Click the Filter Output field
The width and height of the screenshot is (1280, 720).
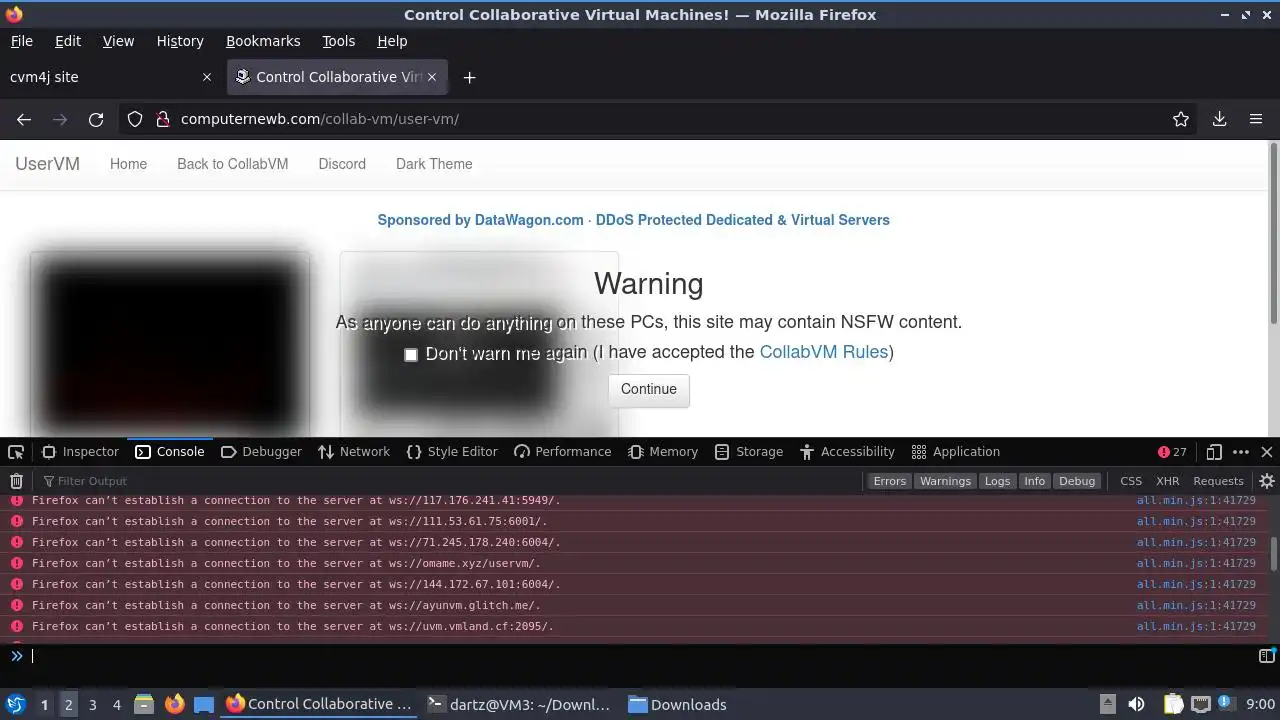[450, 481]
